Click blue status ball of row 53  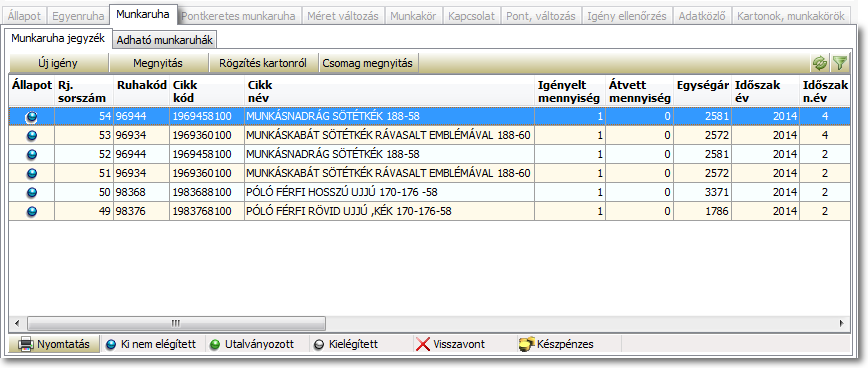pyautogui.click(x=32, y=136)
